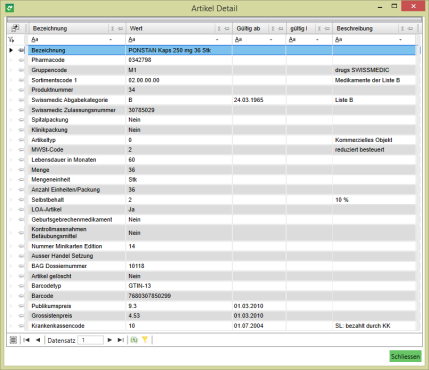This screenshot has height=370, width=429.
Task: Click the sum icon in Beschreibung column header
Action: 402,29
